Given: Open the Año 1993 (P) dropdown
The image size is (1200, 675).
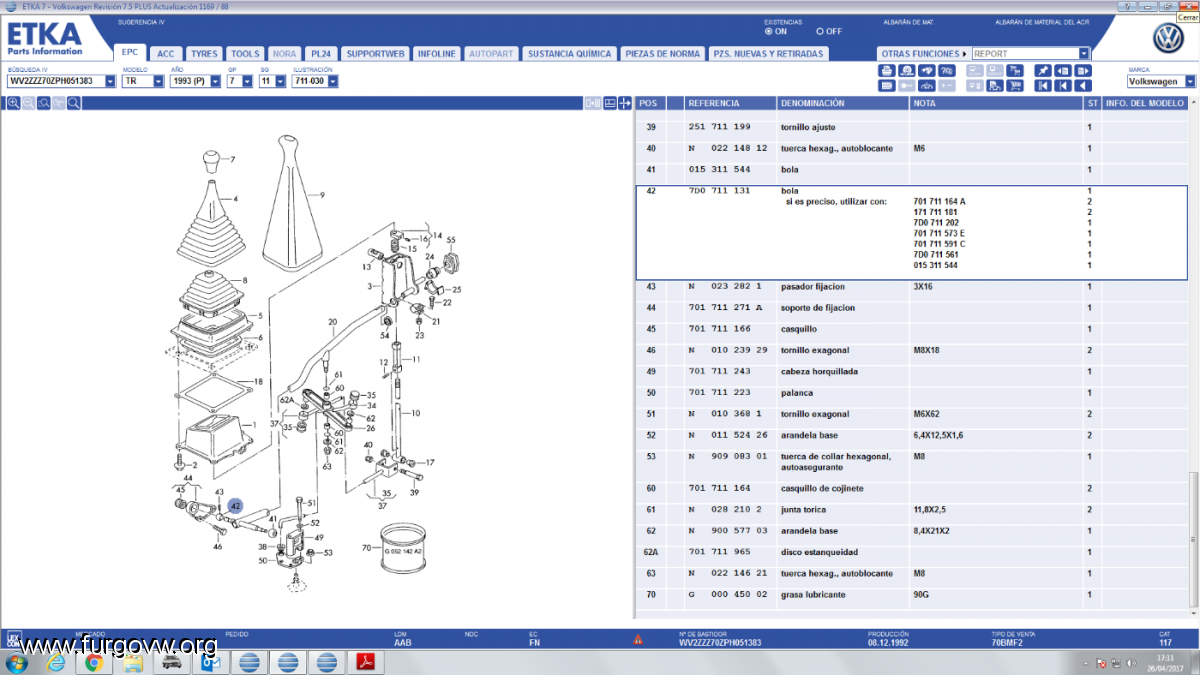Looking at the screenshot, I should click(215, 81).
